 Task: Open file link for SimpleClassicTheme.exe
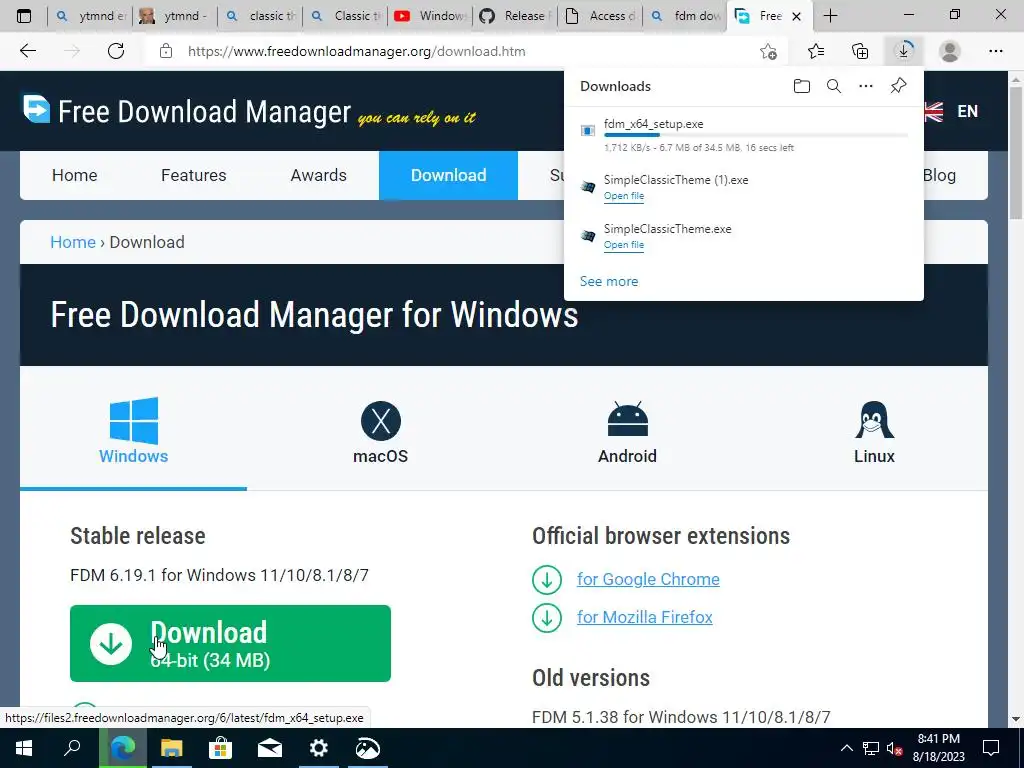(x=624, y=245)
